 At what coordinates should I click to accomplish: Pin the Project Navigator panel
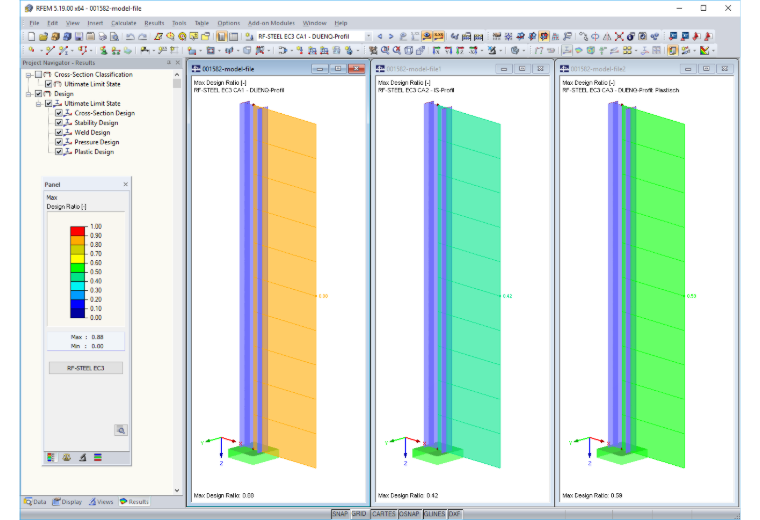169,63
